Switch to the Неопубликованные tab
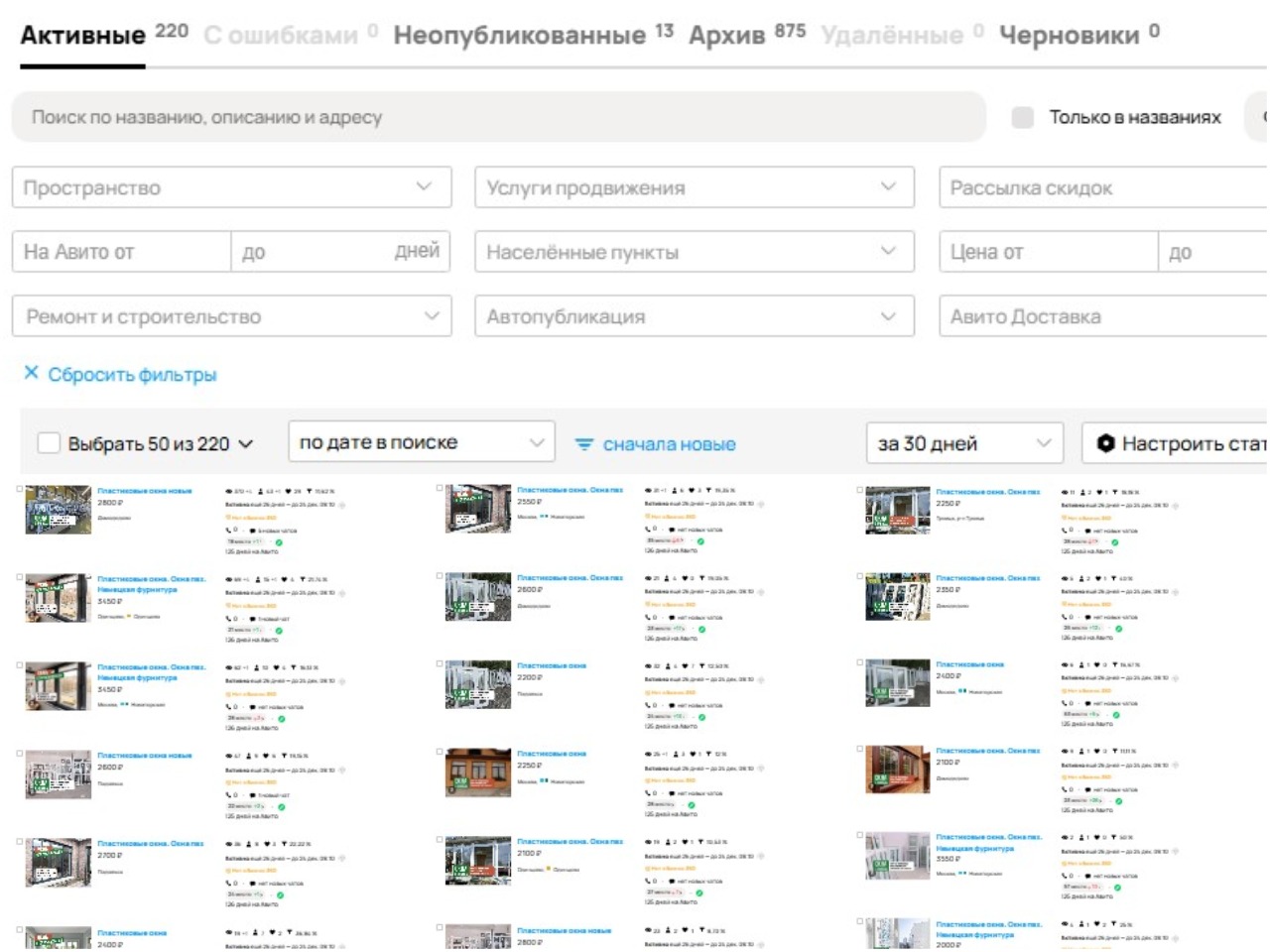Viewport: 1270px width, 952px height. pyautogui.click(x=519, y=36)
